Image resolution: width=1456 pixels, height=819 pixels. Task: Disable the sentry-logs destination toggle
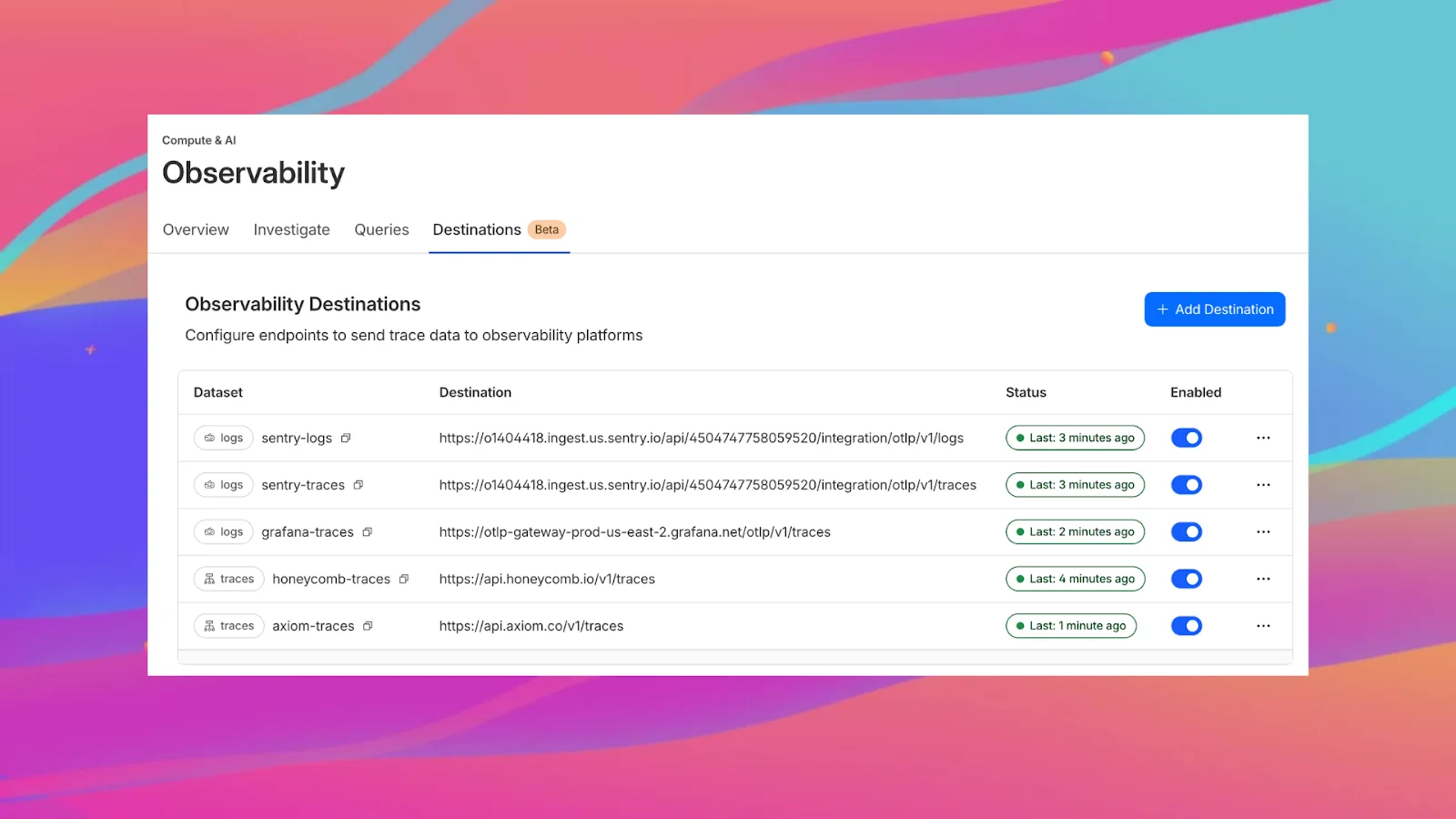click(1186, 438)
